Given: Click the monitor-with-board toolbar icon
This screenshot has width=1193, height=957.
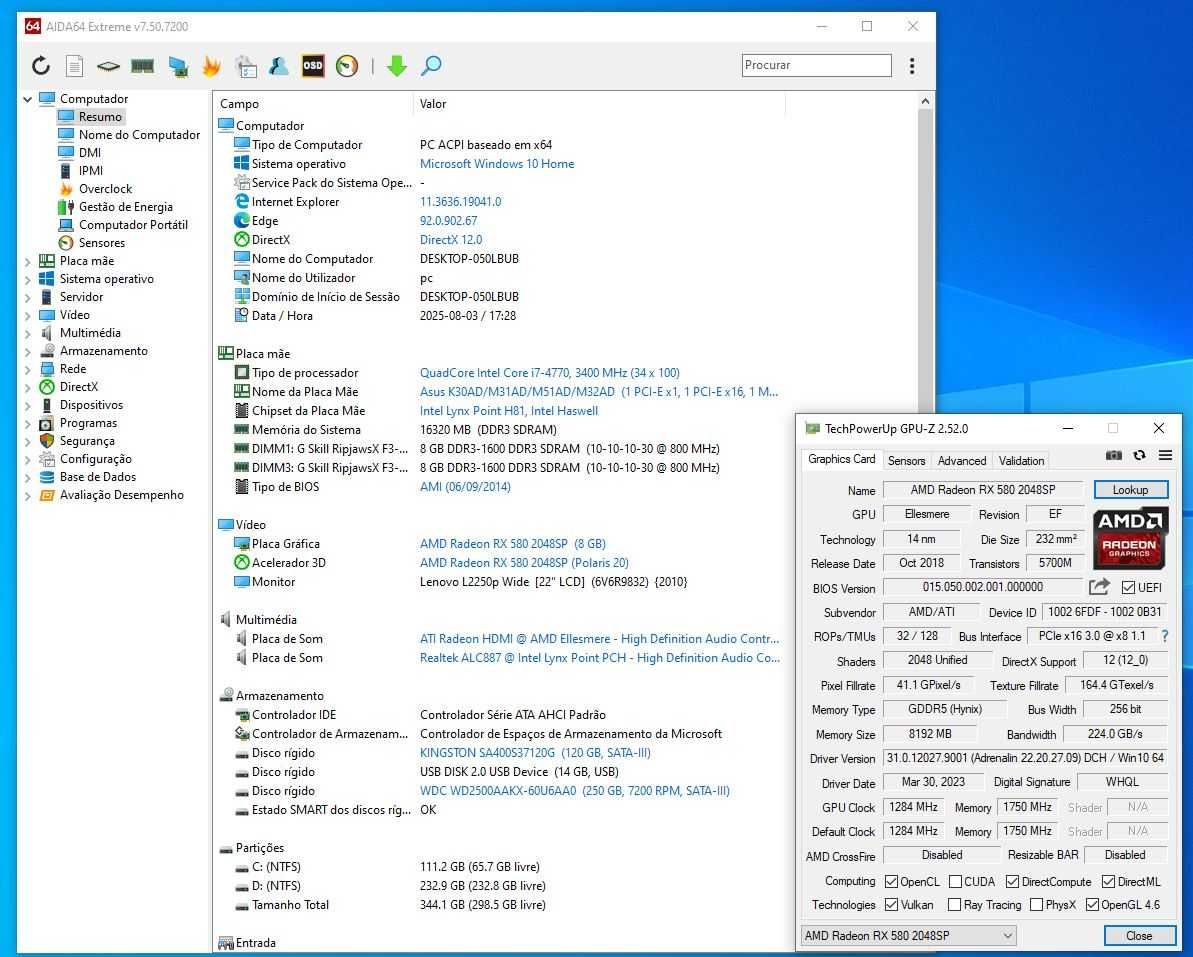Looking at the screenshot, I should 178,66.
